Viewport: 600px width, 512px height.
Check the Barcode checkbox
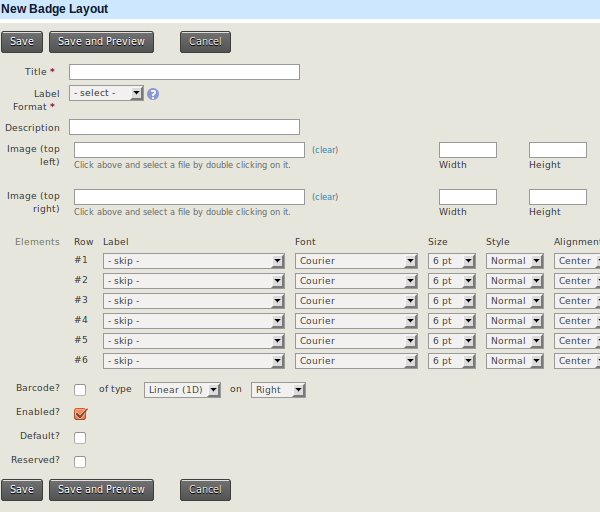[80, 389]
